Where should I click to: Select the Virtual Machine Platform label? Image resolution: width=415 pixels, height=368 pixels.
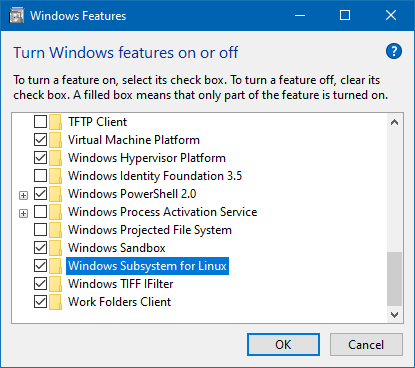coord(134,140)
